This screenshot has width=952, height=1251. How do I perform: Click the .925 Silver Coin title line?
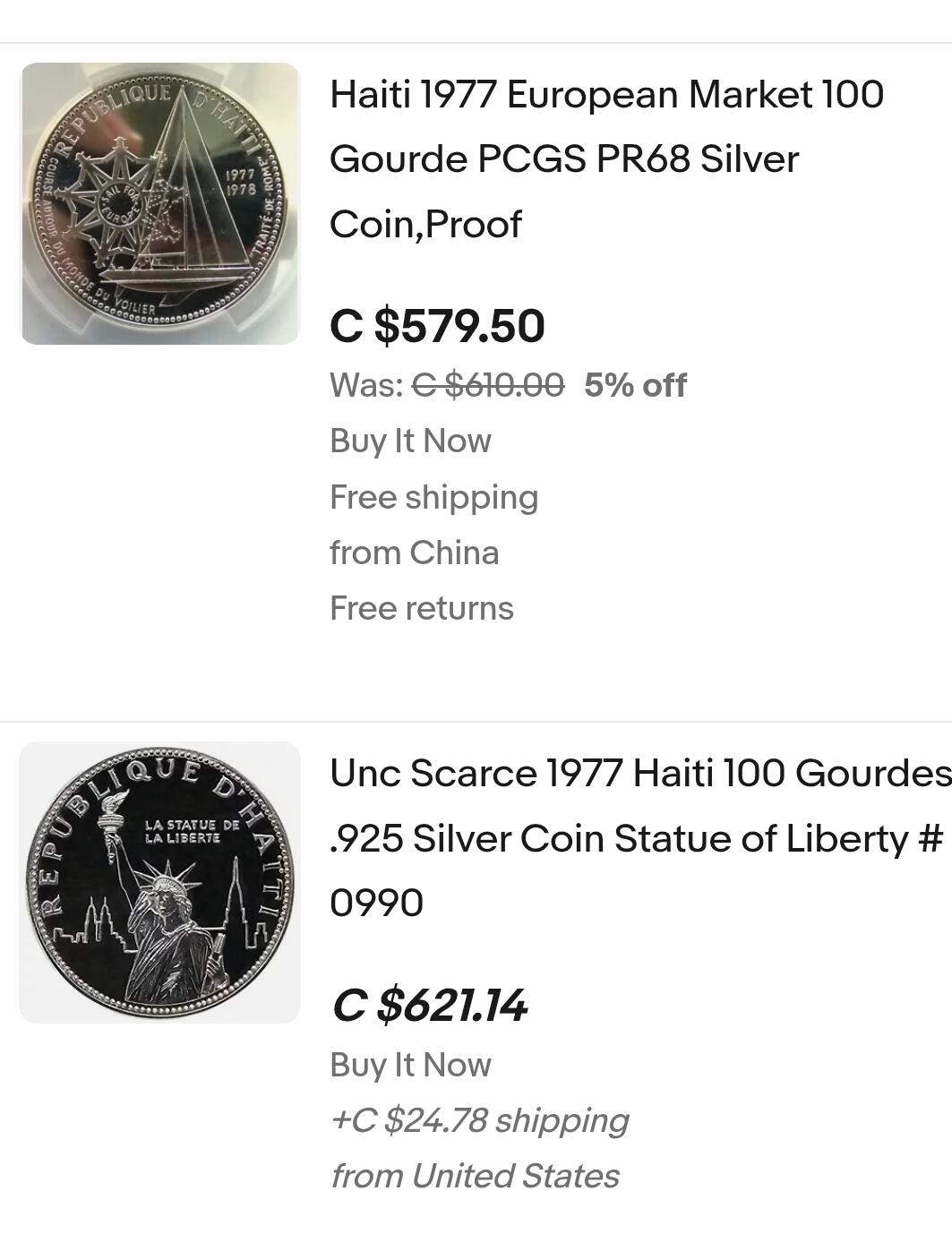pyautogui.click(x=637, y=839)
